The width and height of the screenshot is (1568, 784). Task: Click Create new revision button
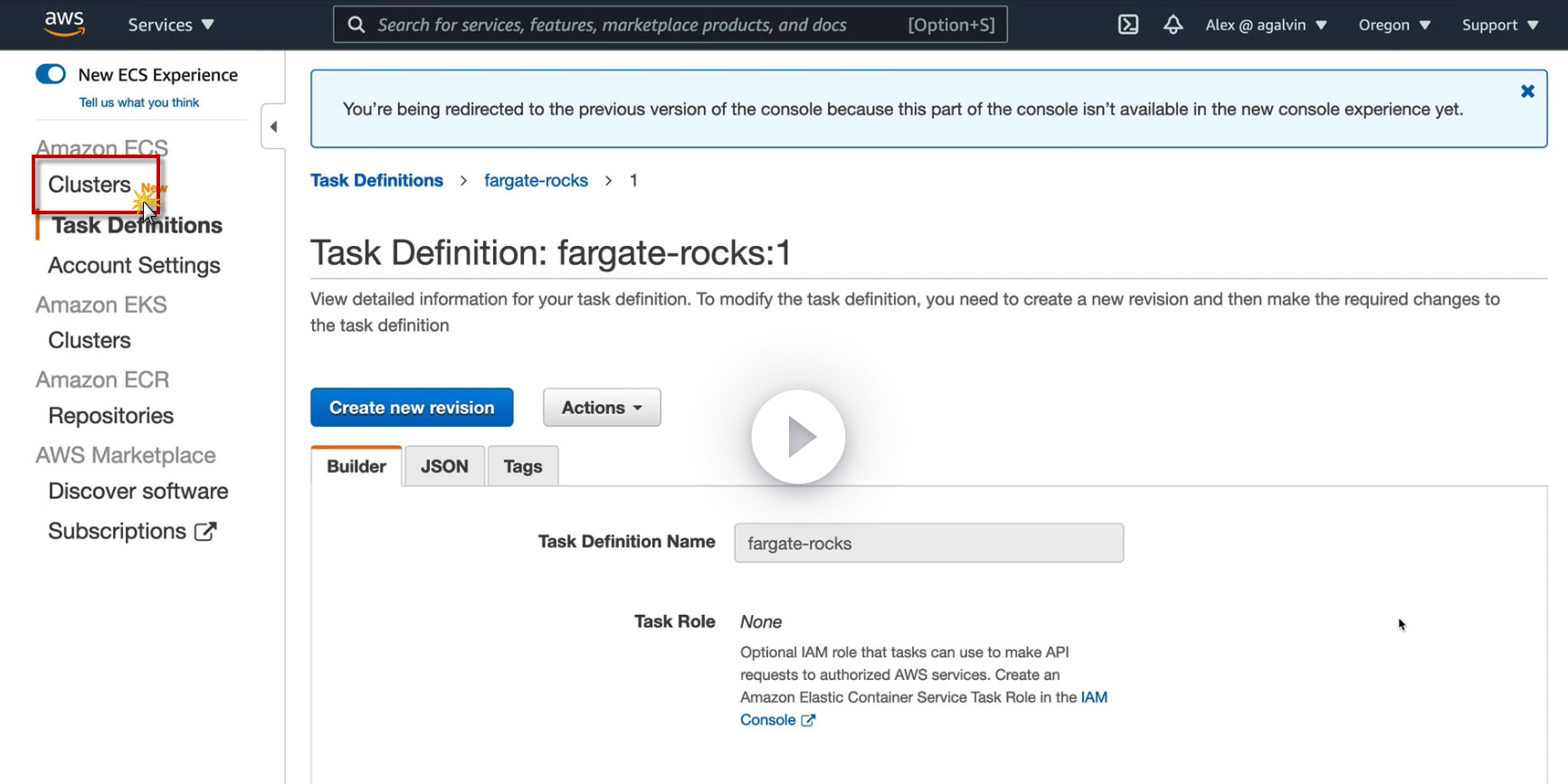pyautogui.click(x=412, y=408)
